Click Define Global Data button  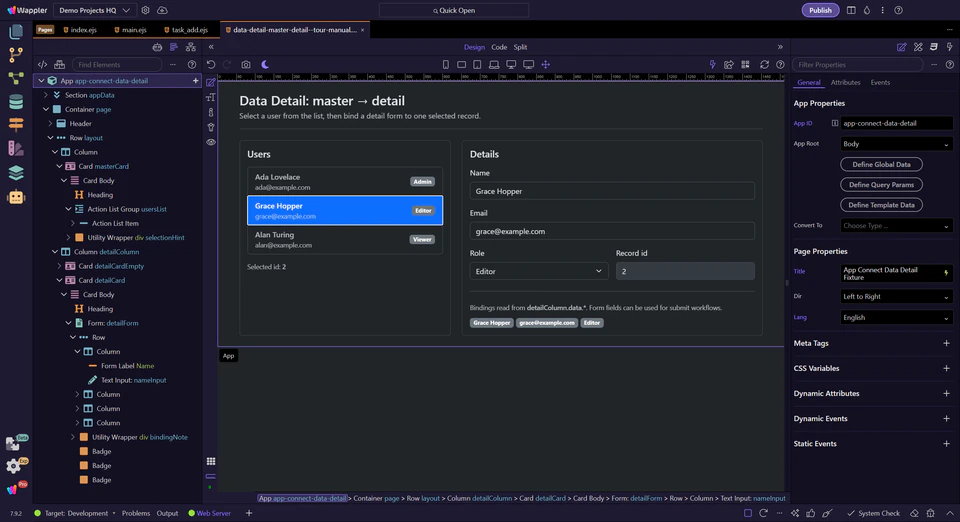coord(881,164)
